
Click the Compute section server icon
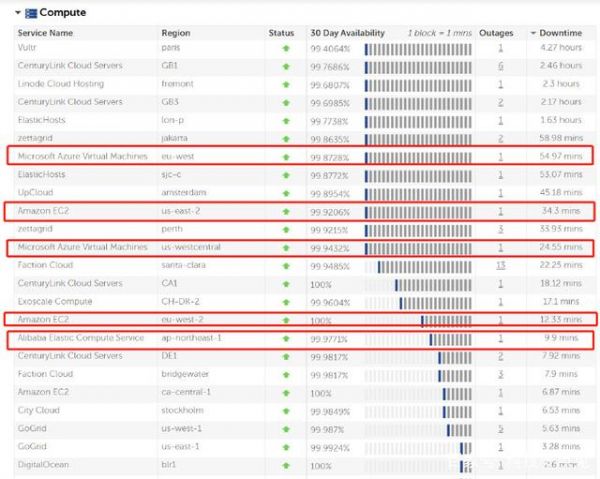[31, 13]
